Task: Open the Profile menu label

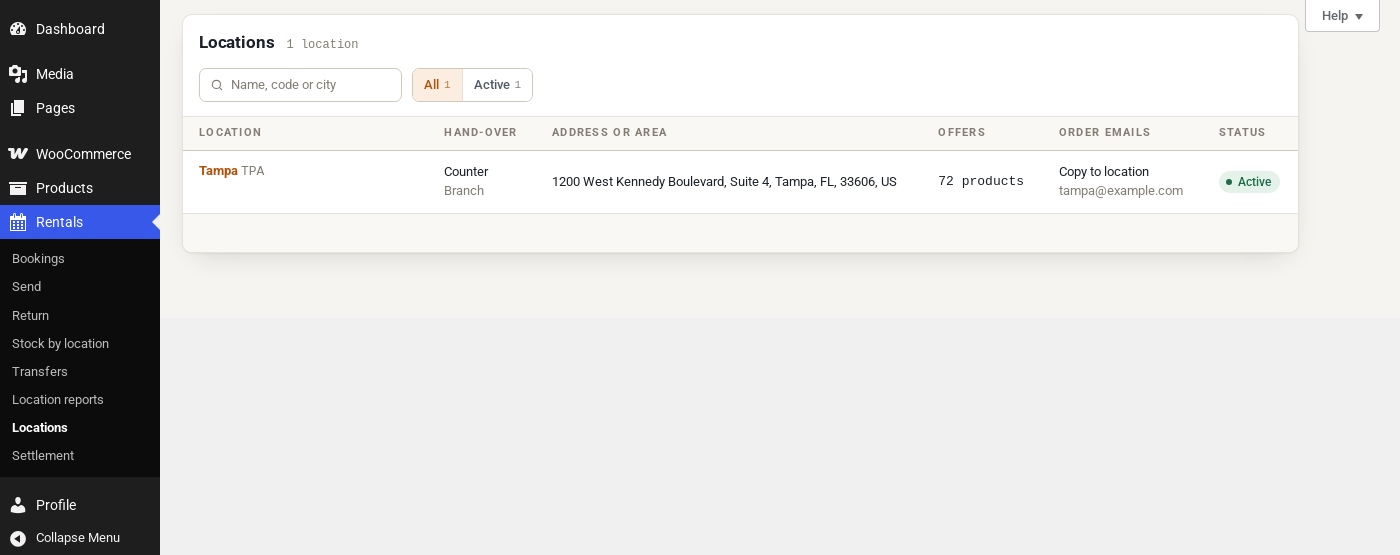Action: pyautogui.click(x=56, y=505)
